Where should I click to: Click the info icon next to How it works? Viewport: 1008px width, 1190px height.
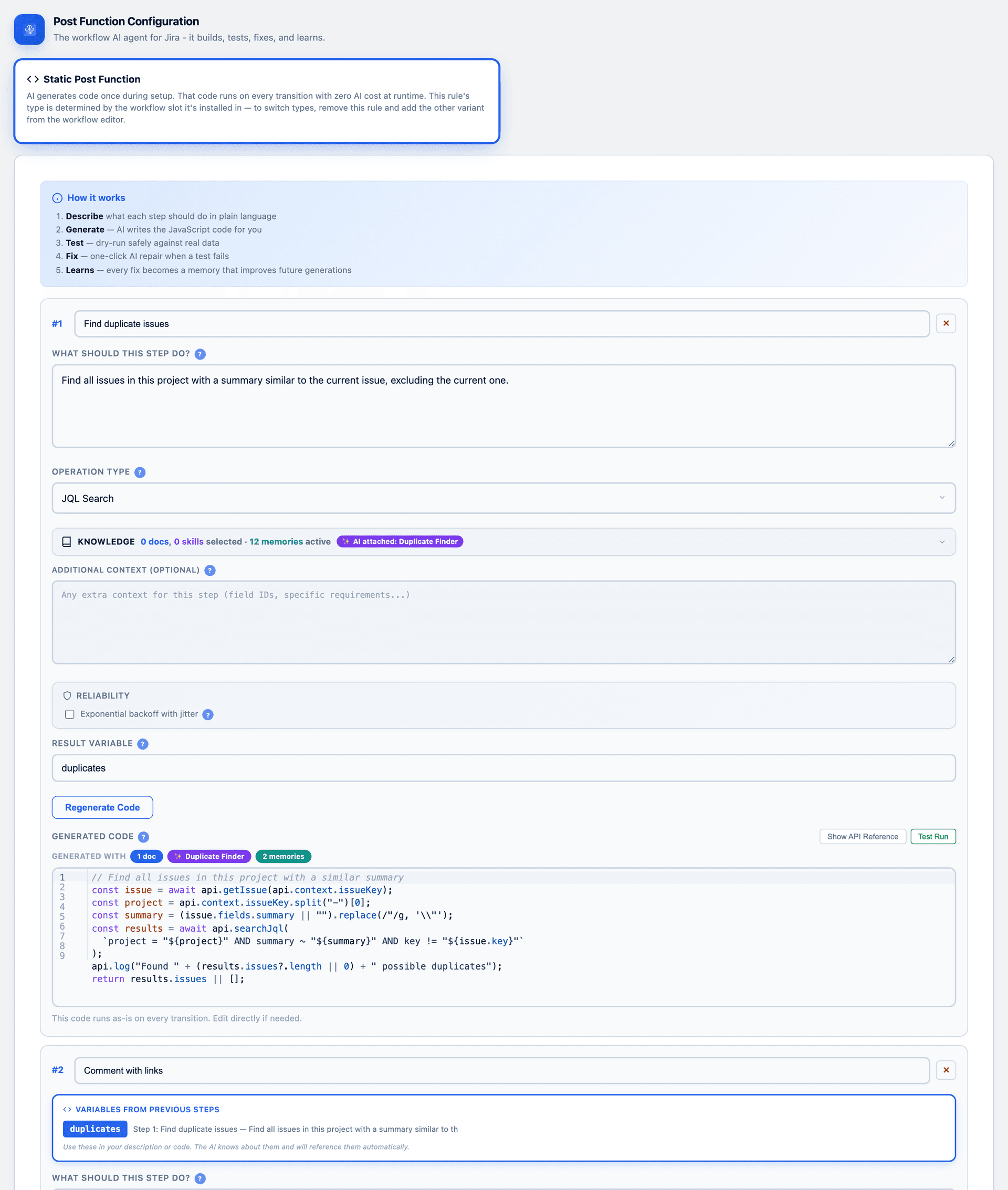tap(57, 198)
